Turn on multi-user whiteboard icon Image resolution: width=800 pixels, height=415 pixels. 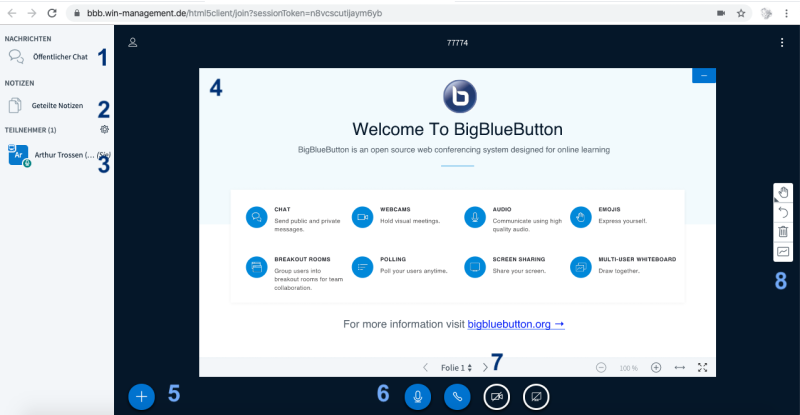click(783, 252)
